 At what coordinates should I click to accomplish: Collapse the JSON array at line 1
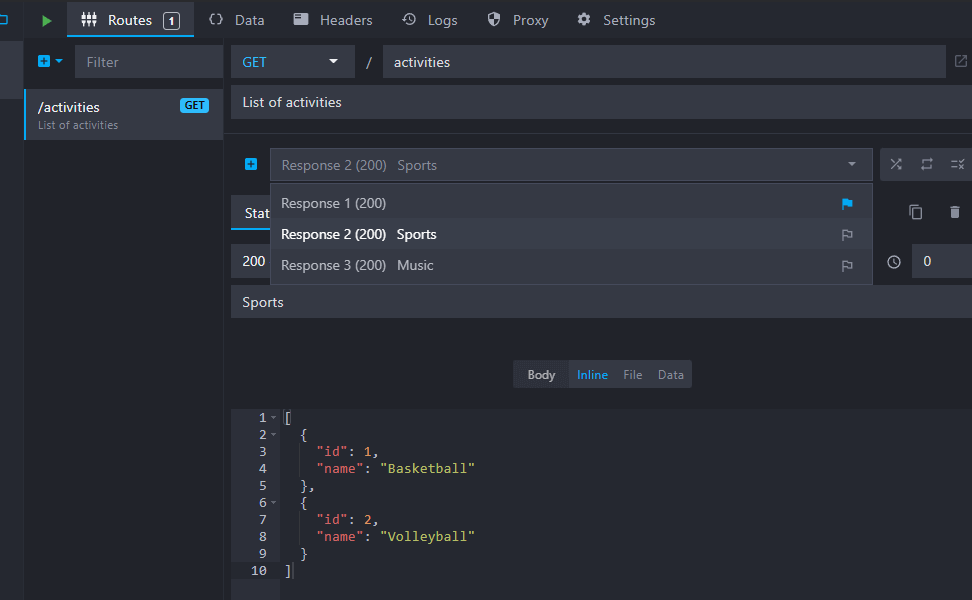click(274, 418)
